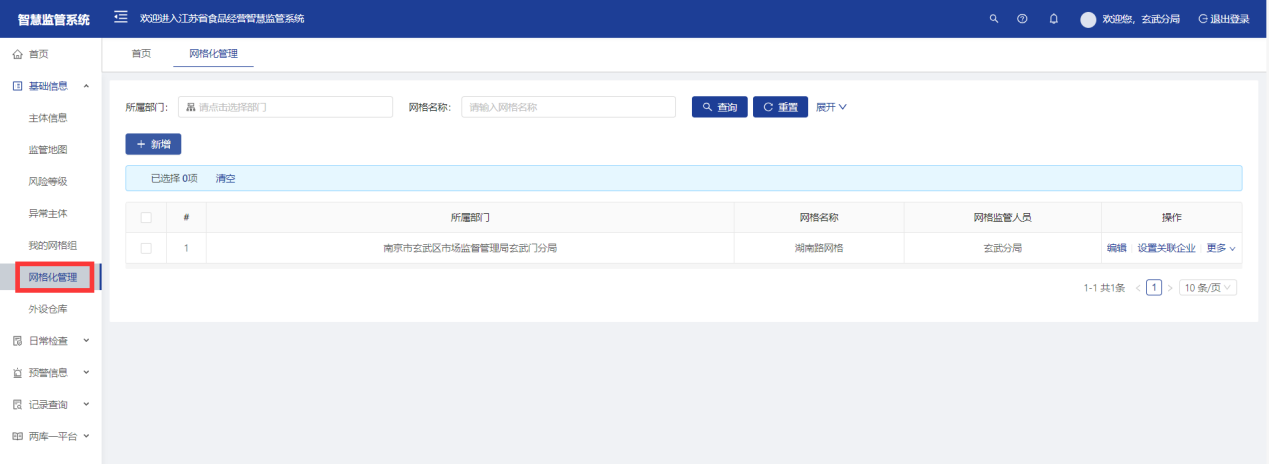Viewport: 1269px width, 464px height.
Task: Switch to the 首页 tab
Action: 141,53
